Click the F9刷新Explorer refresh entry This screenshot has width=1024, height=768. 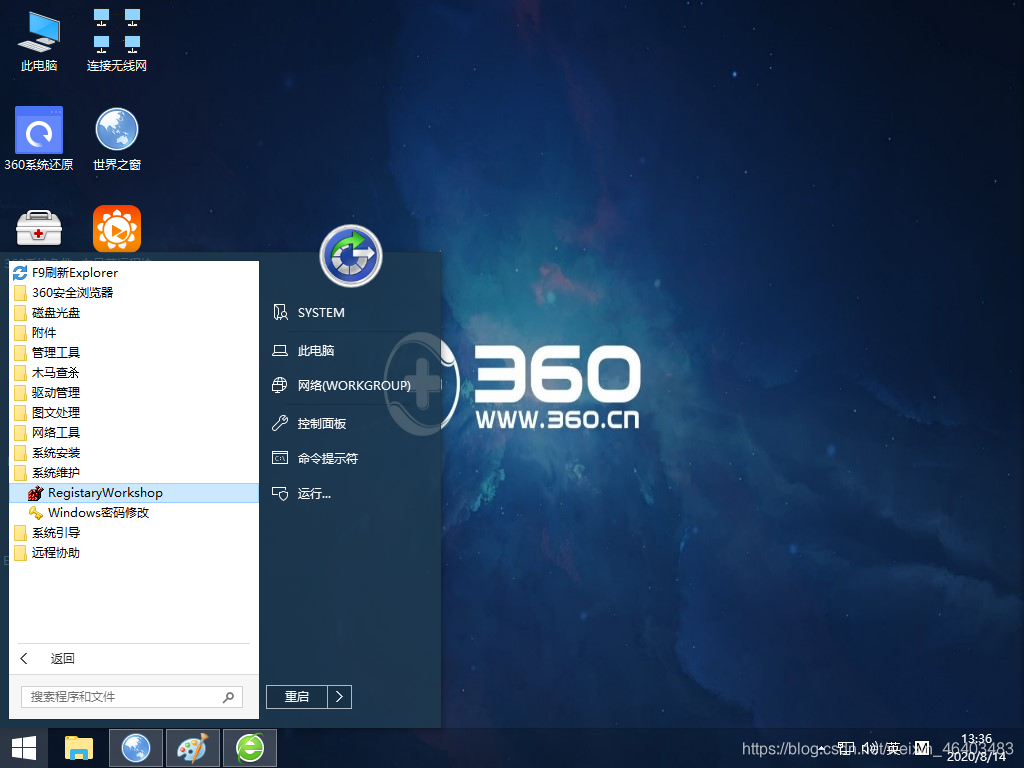134,272
